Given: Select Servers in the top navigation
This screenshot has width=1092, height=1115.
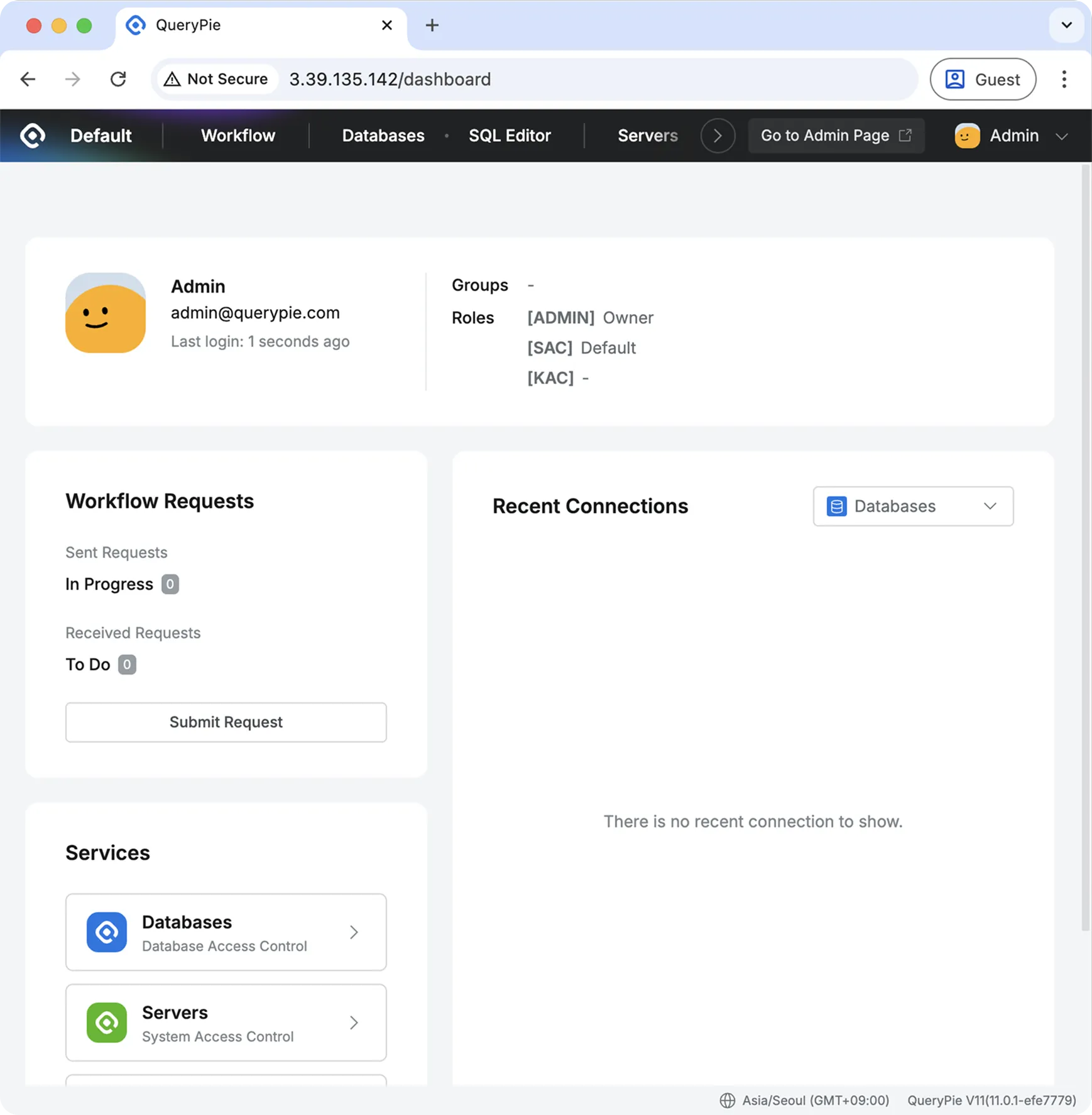Looking at the screenshot, I should click(x=647, y=136).
